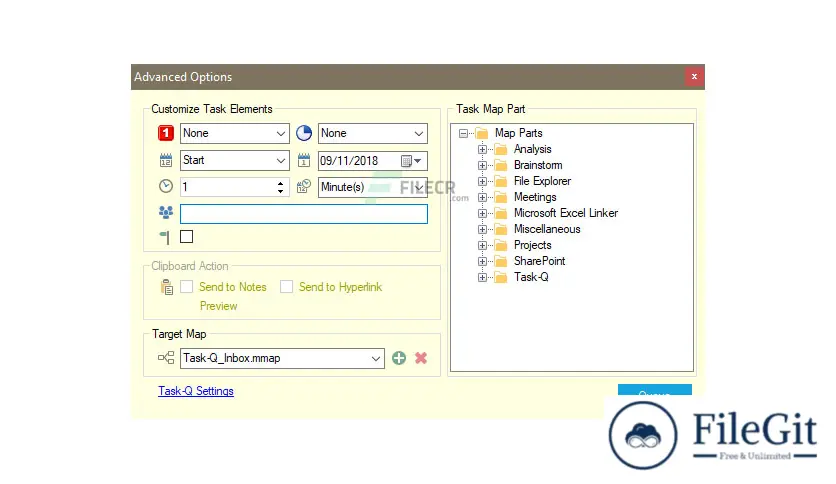836x484 pixels.
Task: Select Task-Q in the Map Parts tree
Action: [x=531, y=277]
